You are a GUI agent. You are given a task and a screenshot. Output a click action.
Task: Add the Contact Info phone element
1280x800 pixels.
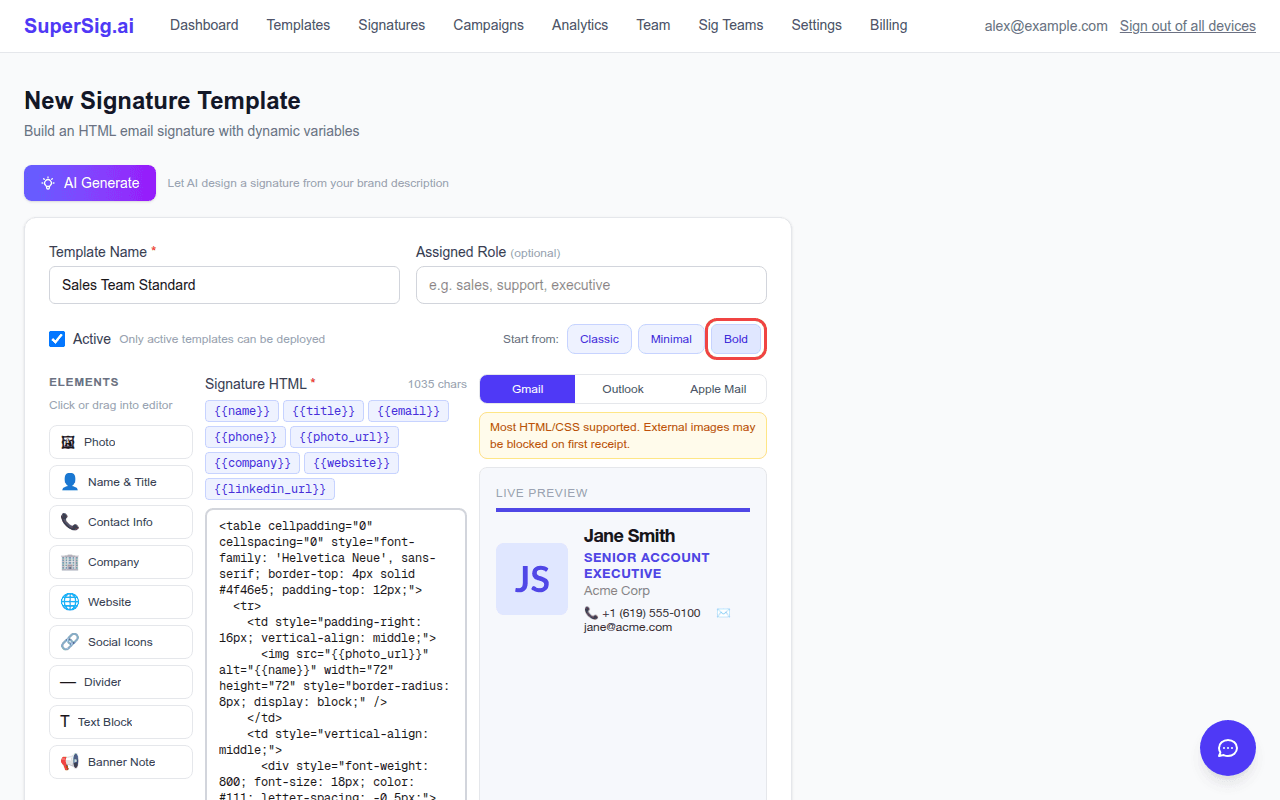[121, 522]
